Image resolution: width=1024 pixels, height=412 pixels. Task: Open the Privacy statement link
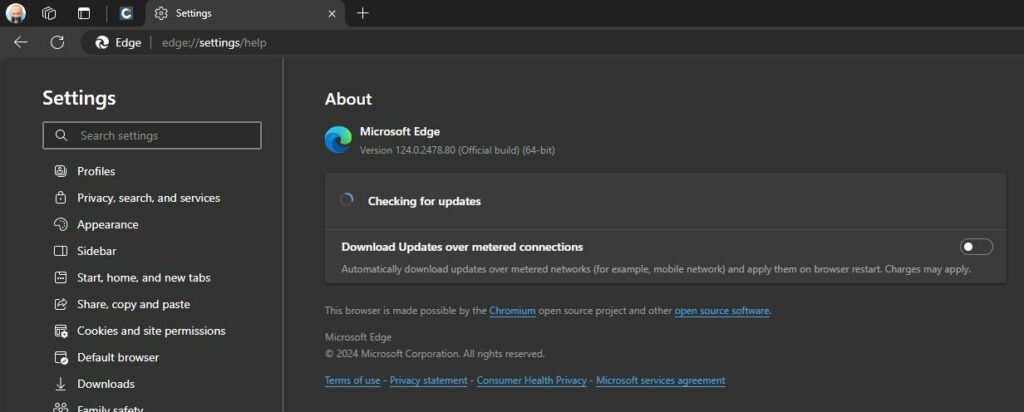point(428,381)
